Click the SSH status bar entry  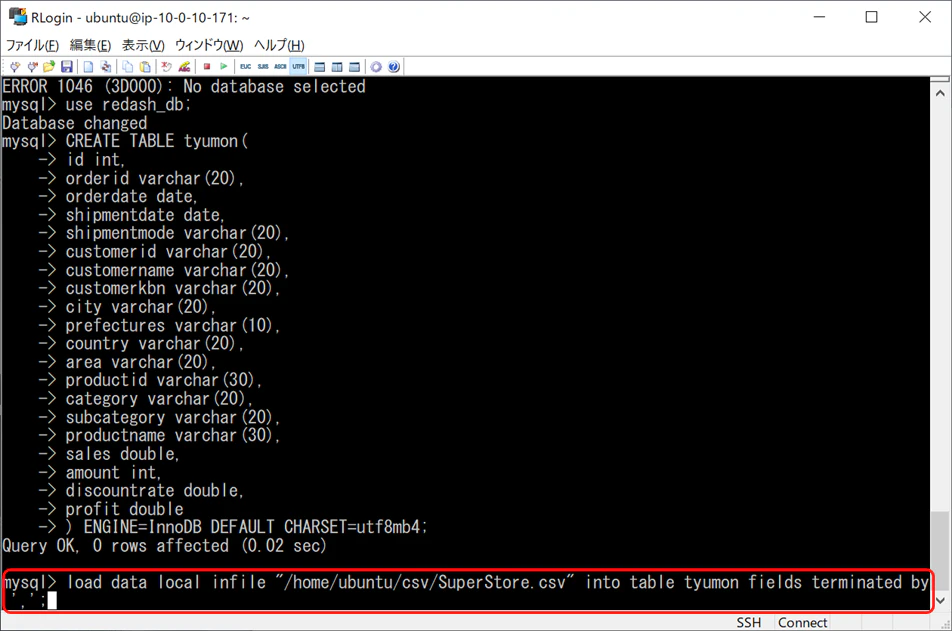click(749, 622)
